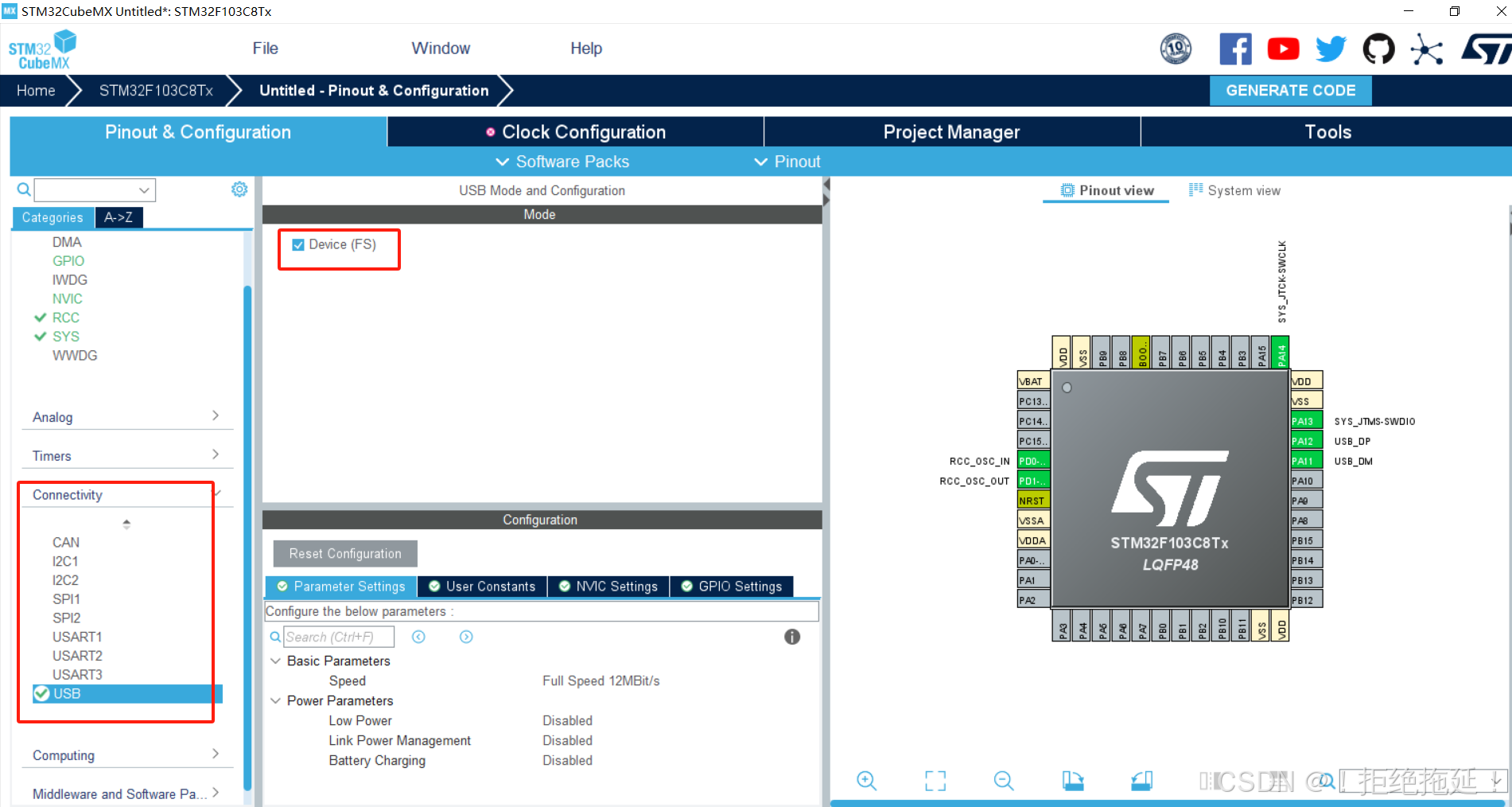Select pin PC13 on the chip
1512x807 pixels.
[x=1034, y=401]
